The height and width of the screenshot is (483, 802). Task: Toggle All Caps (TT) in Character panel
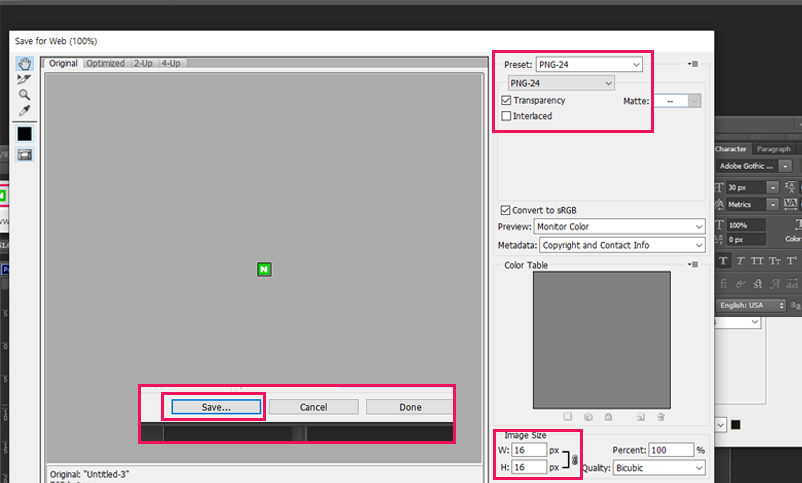(757, 261)
